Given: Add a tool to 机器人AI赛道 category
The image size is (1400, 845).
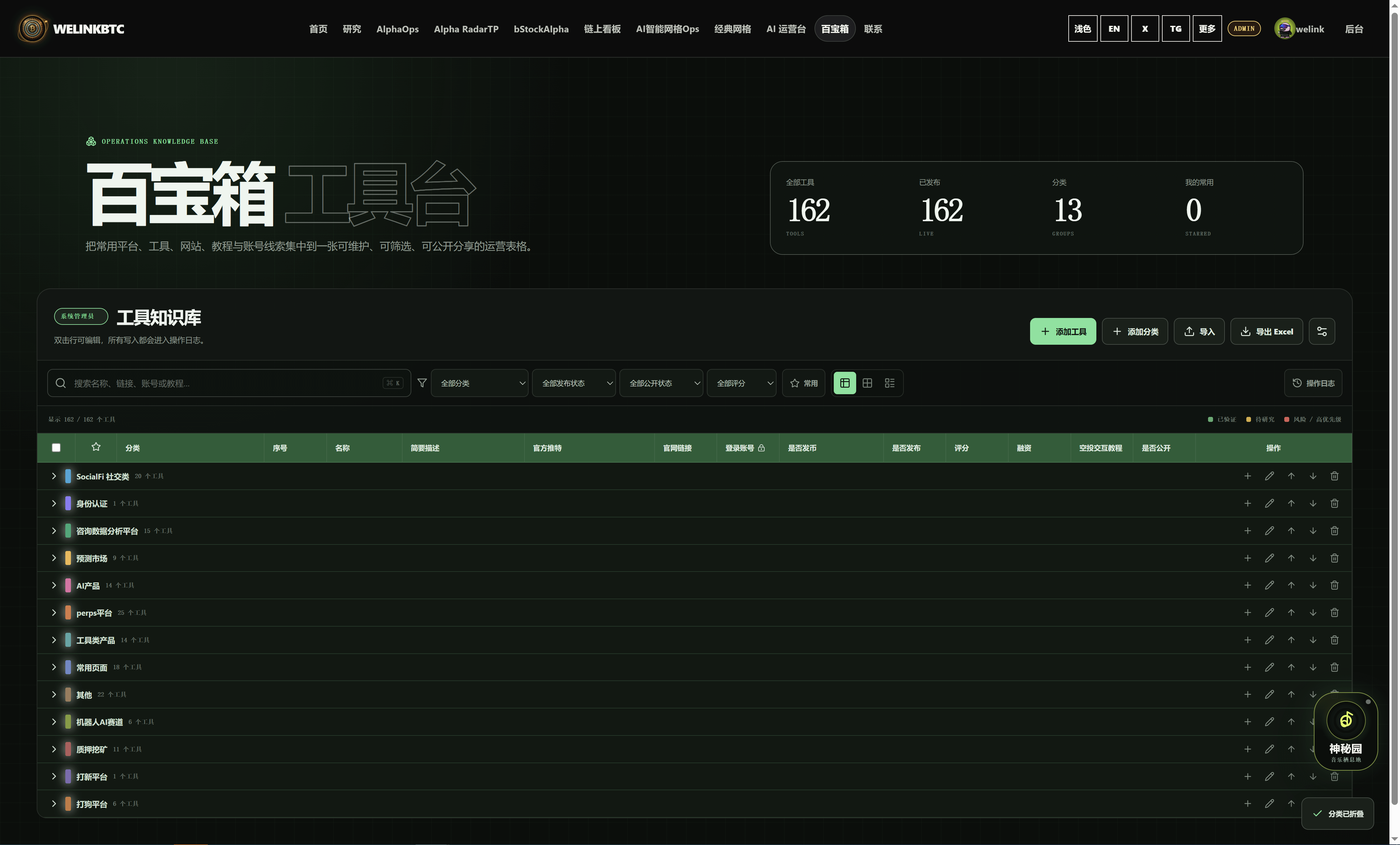Looking at the screenshot, I should (x=1247, y=722).
